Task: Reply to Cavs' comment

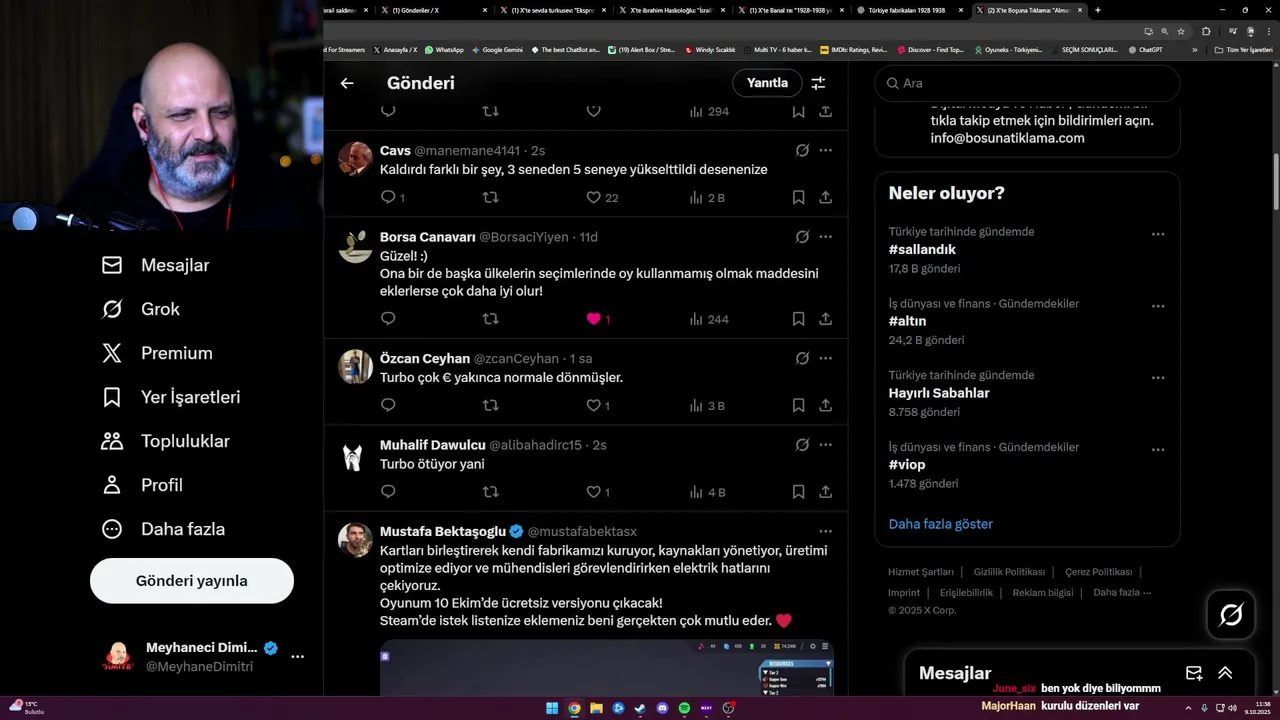Action: click(x=388, y=198)
